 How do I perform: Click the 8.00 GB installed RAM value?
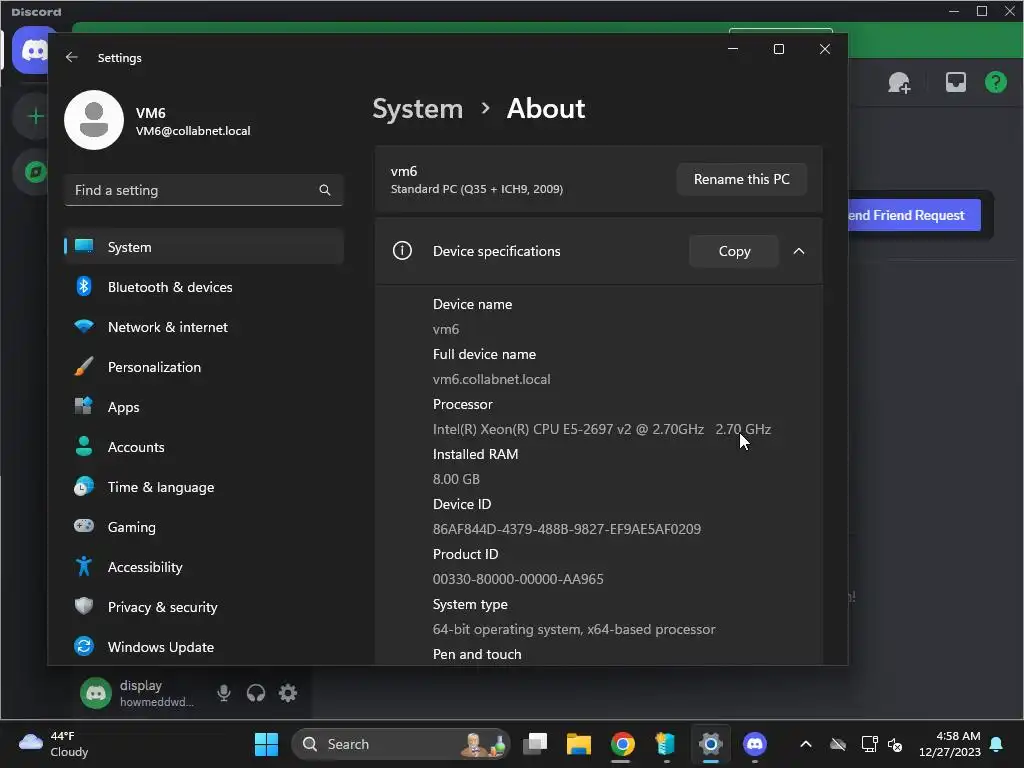point(456,479)
